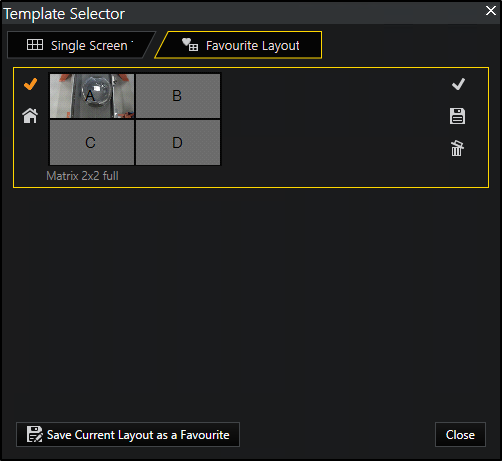Select empty cell B in the matrix
The height and width of the screenshot is (461, 502).
pyautogui.click(x=178, y=96)
